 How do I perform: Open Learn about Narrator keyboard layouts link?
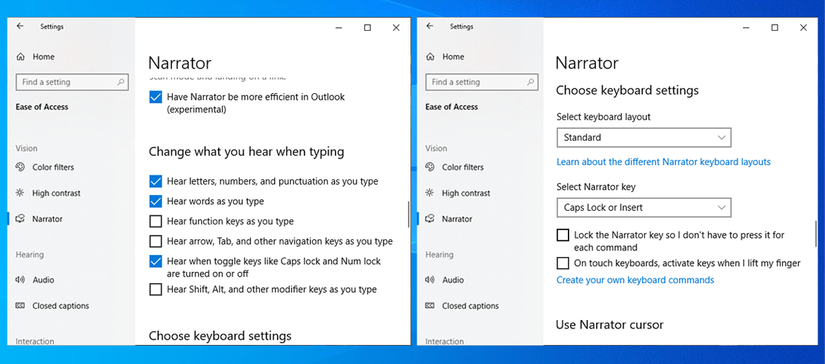pos(663,162)
